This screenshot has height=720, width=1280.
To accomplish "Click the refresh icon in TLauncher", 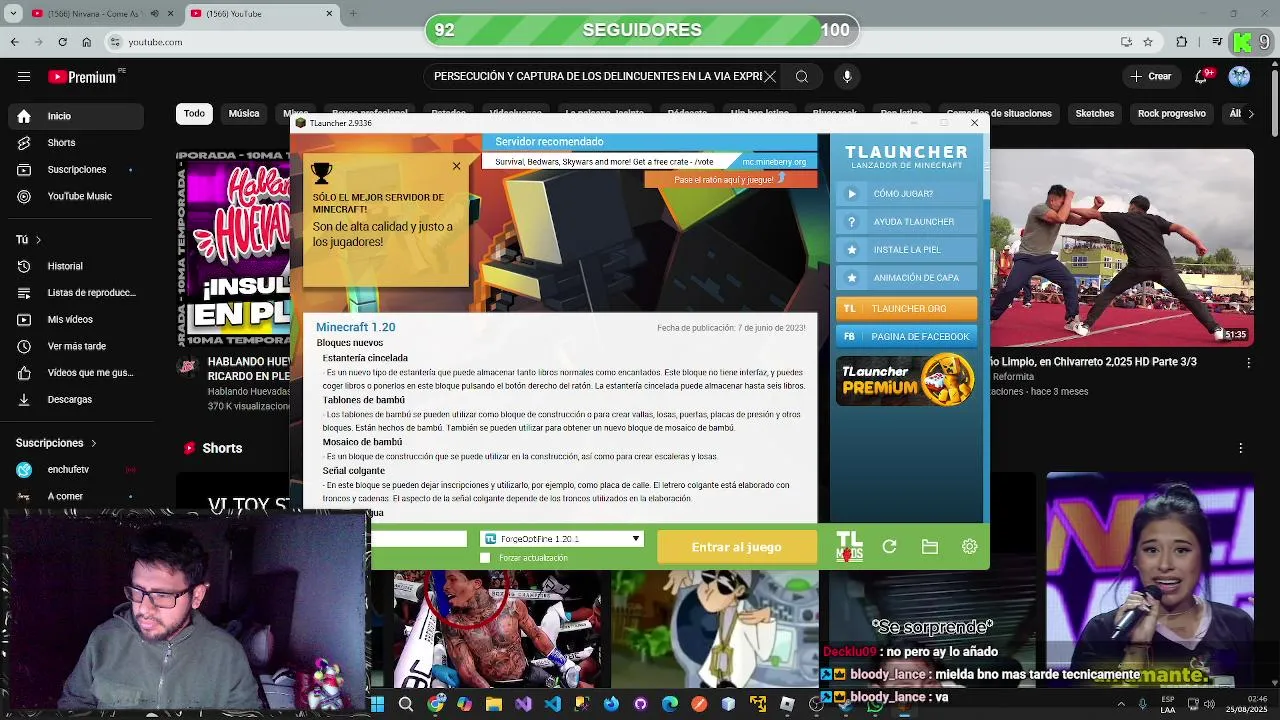I will [889, 547].
